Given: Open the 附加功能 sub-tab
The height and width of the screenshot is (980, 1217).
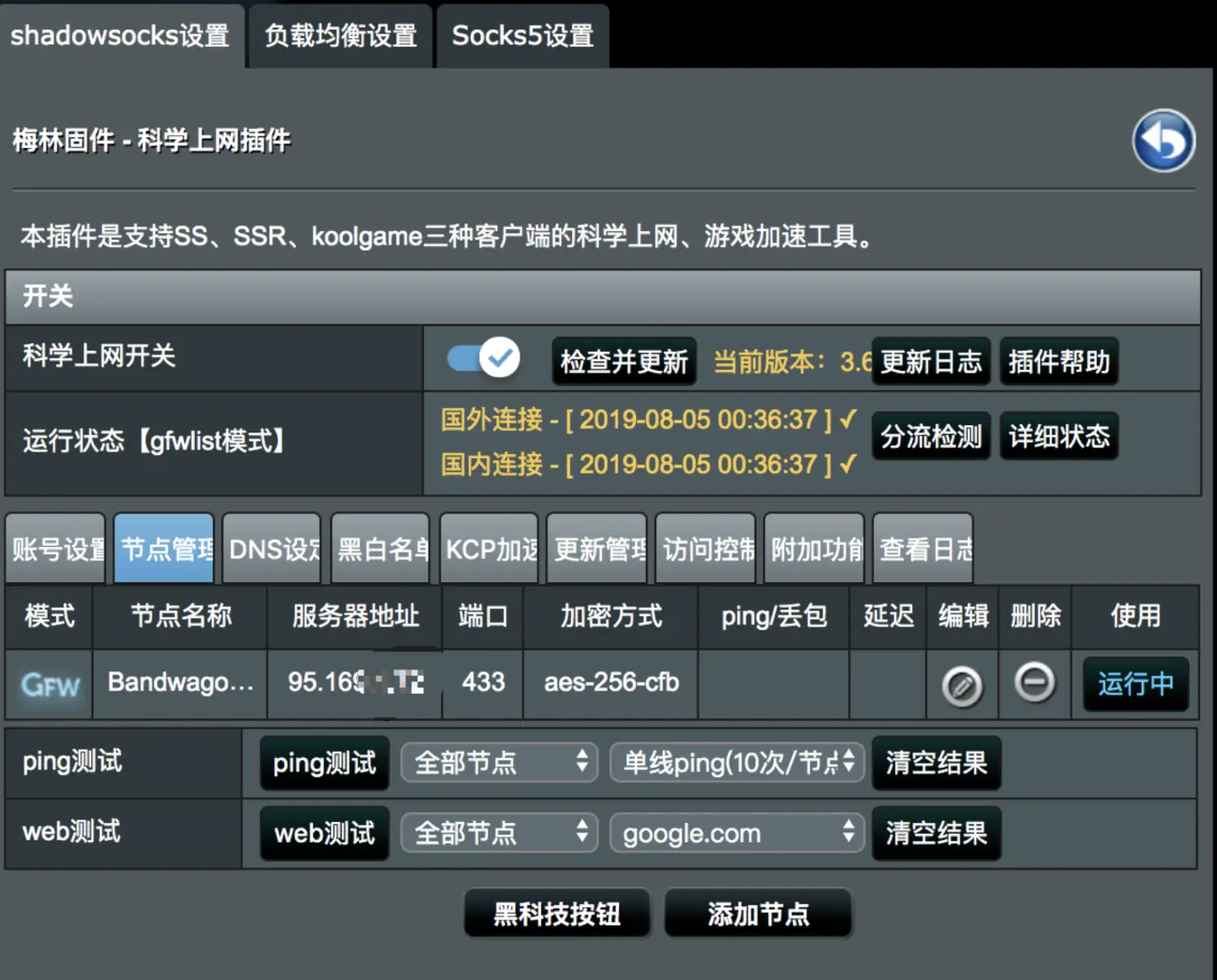Looking at the screenshot, I should [815, 548].
